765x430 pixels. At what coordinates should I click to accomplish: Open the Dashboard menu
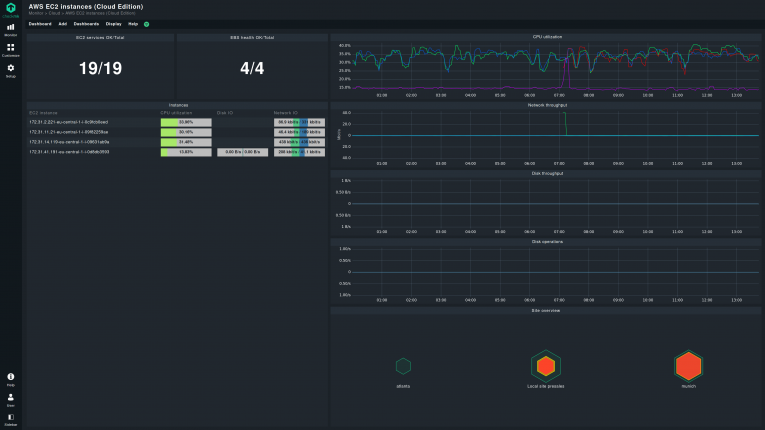pos(40,23)
